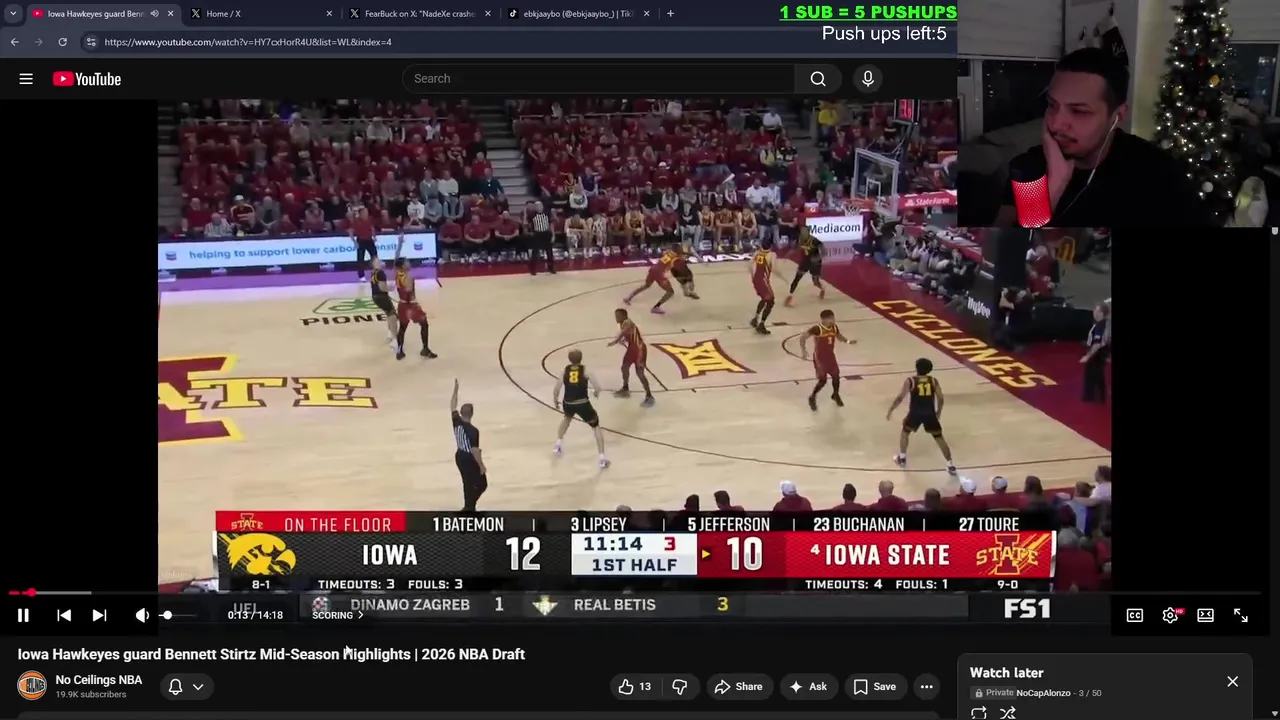View site information icon in address bar

91,42
